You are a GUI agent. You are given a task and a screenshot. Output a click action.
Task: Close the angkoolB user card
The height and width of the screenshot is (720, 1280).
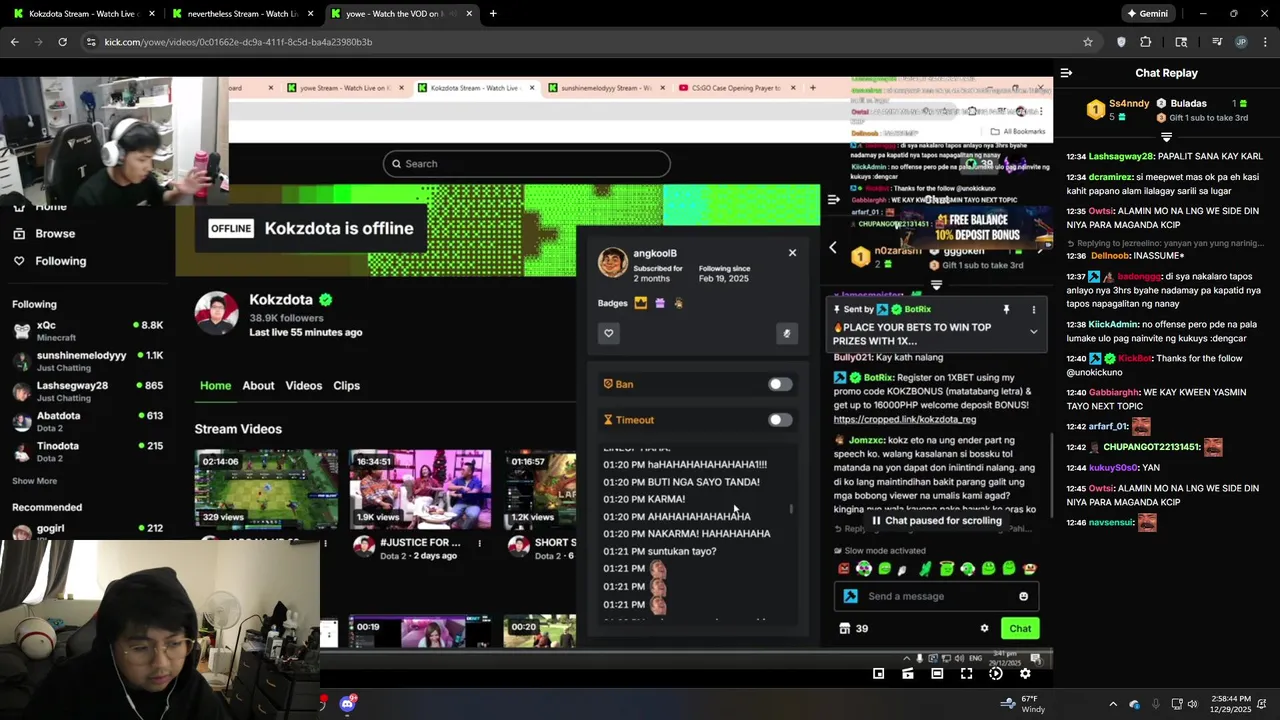coord(792,253)
